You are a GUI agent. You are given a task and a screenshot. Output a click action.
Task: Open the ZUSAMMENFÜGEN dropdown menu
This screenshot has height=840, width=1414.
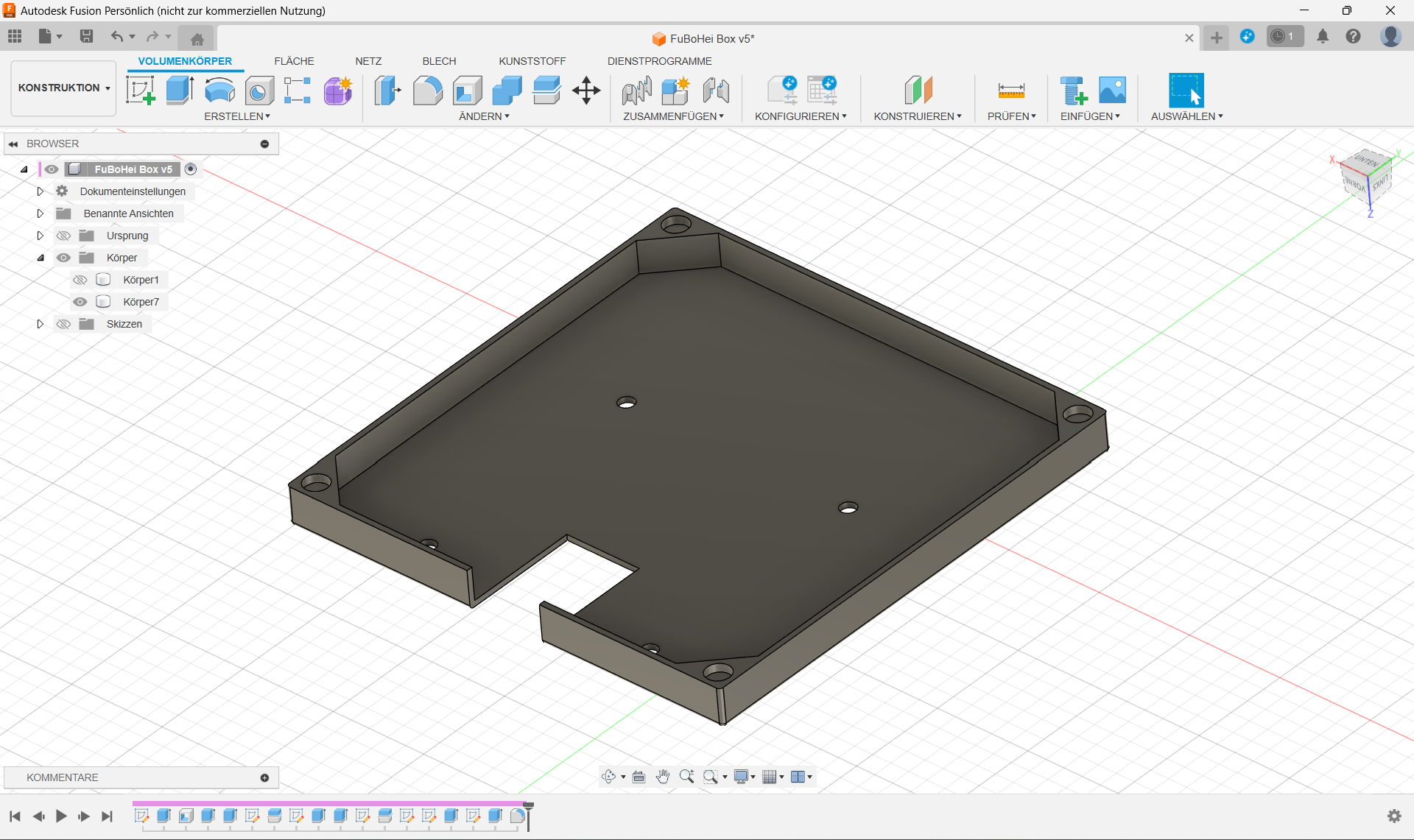tap(673, 116)
